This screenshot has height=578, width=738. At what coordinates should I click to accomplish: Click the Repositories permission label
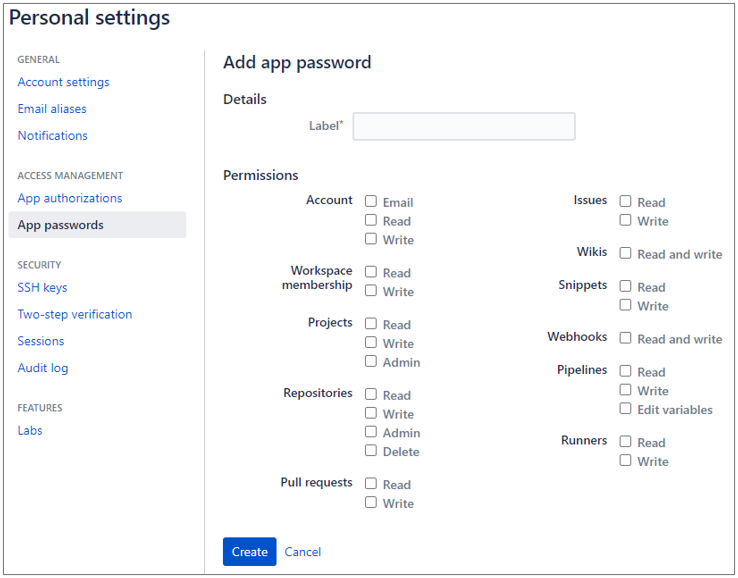coord(318,393)
